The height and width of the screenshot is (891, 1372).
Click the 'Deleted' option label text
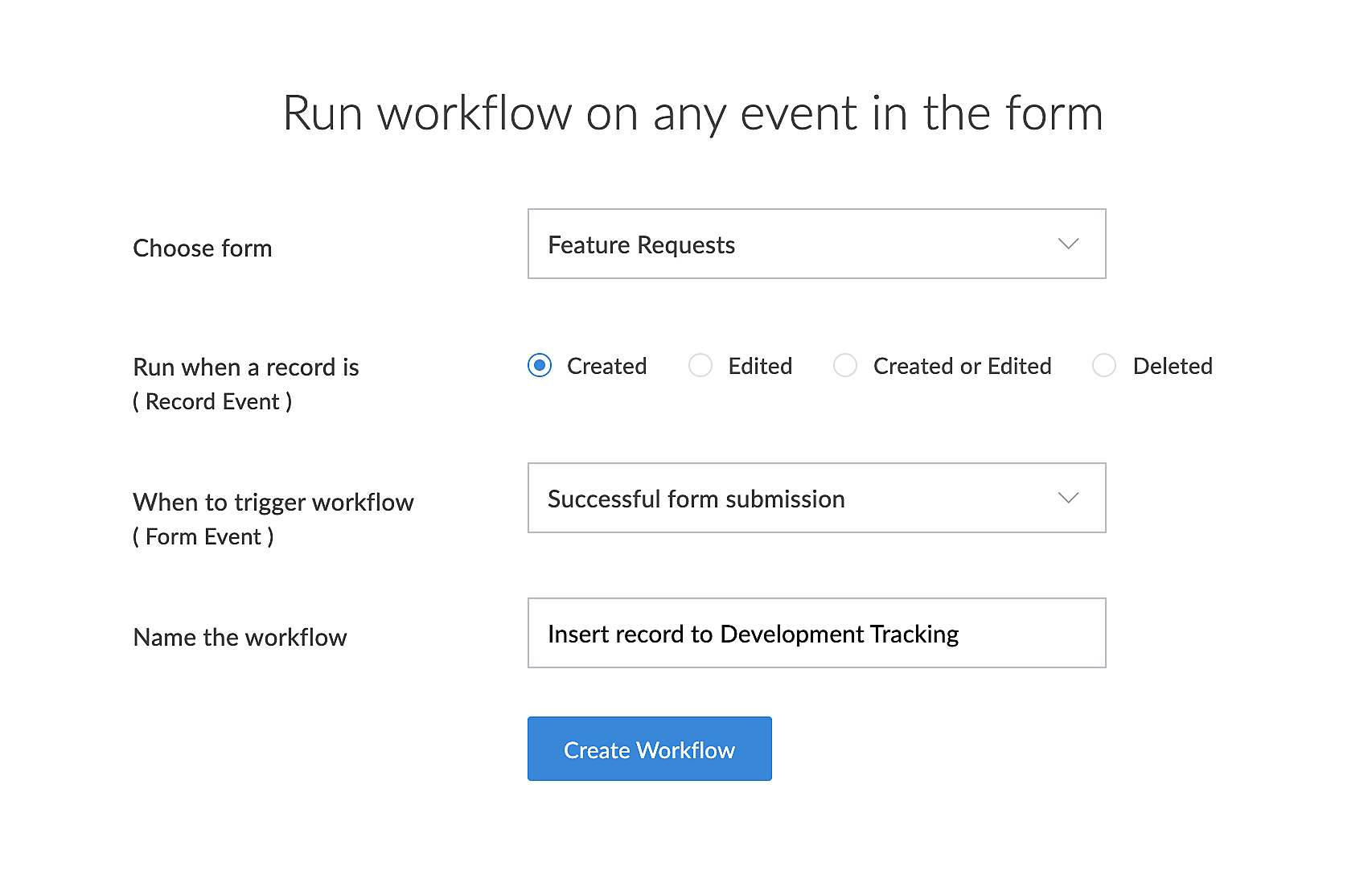[x=1173, y=367]
